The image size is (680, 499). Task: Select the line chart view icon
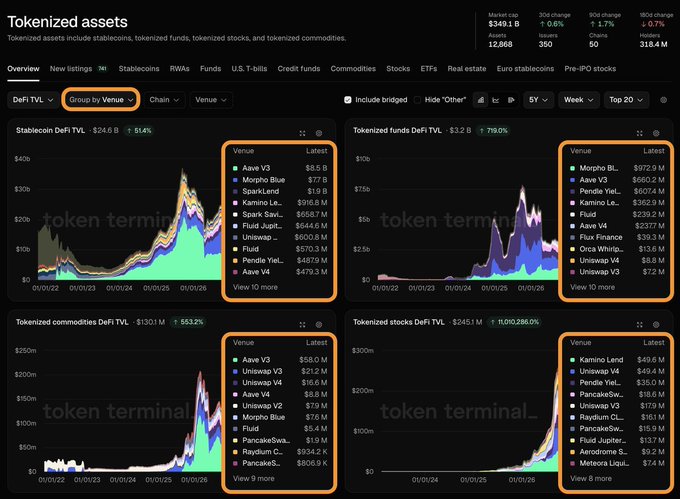pos(496,100)
